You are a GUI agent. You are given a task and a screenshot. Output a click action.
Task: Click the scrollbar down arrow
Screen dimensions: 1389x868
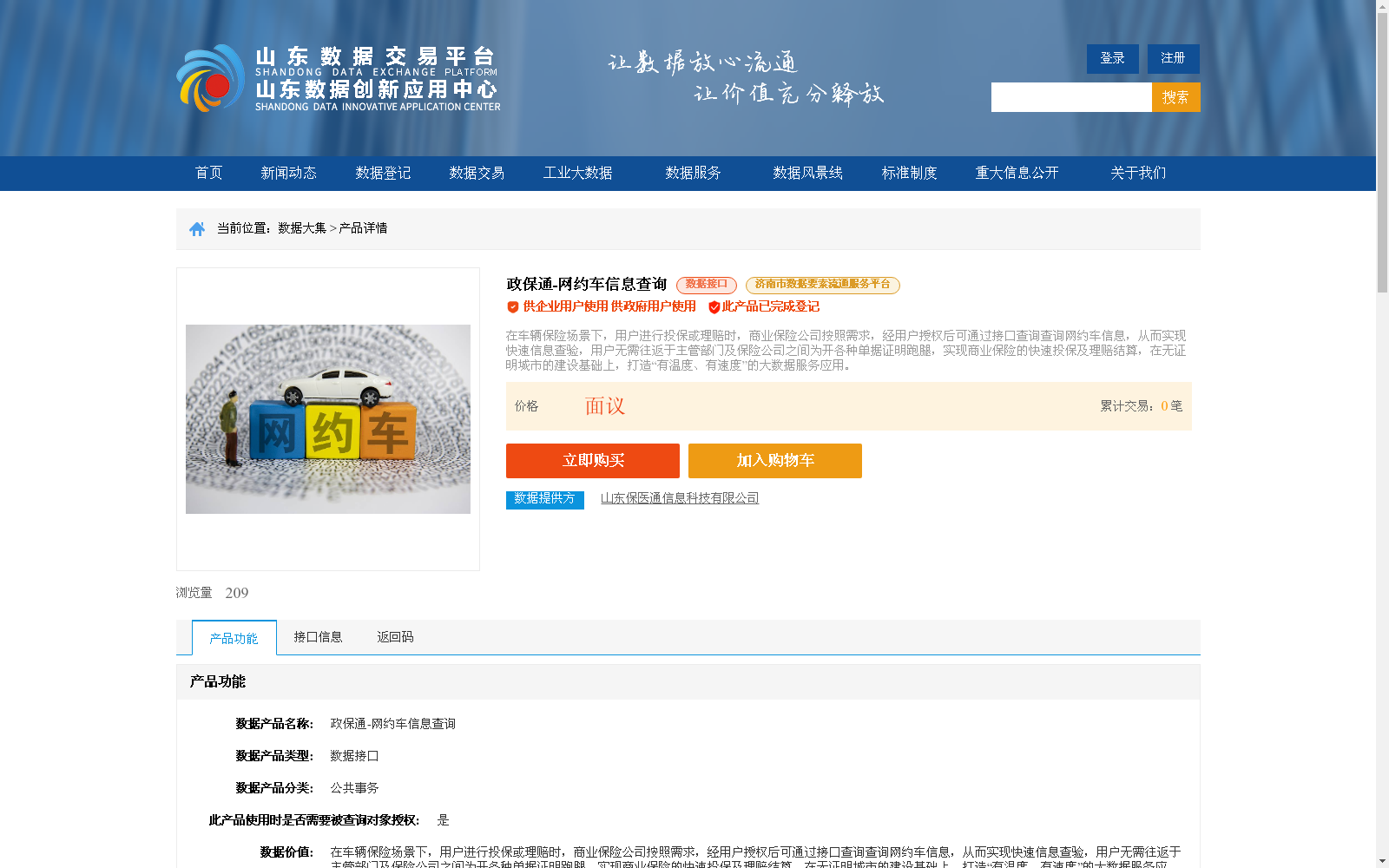pyautogui.click(x=1382, y=861)
